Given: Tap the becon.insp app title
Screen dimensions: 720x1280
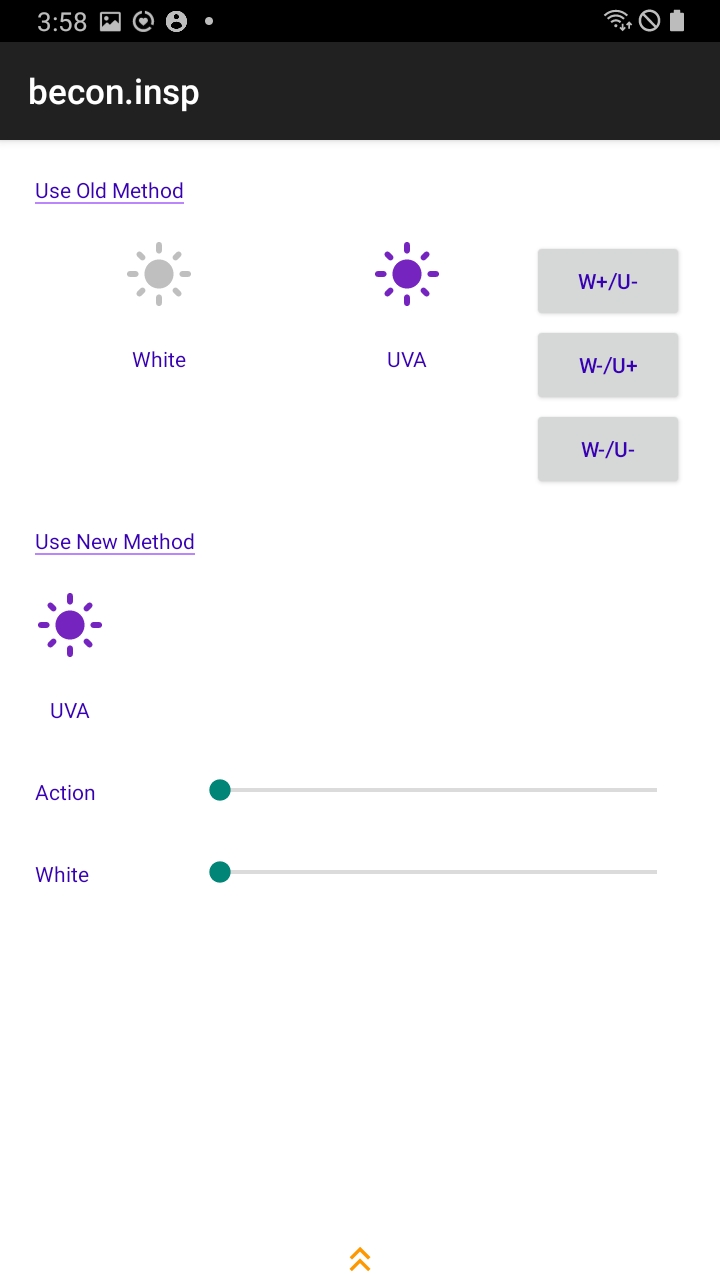Looking at the screenshot, I should tap(114, 92).
